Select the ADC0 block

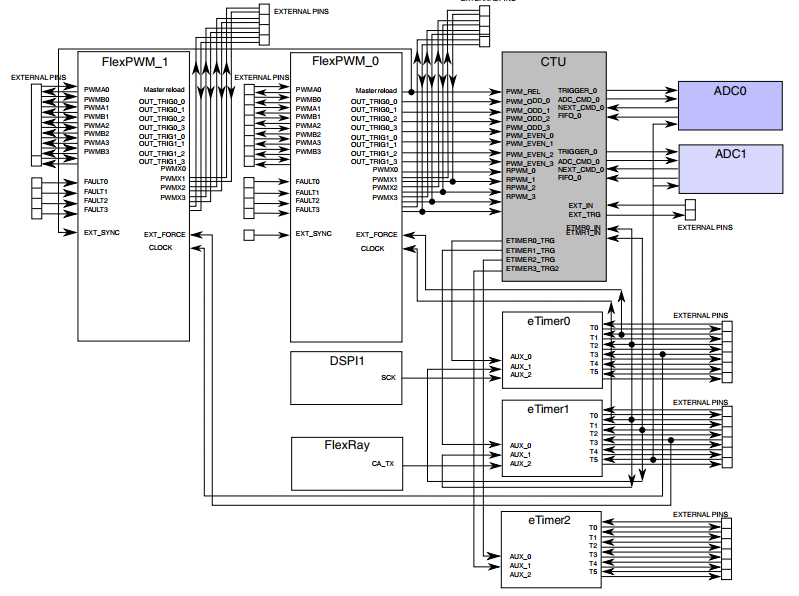[x=730, y=104]
